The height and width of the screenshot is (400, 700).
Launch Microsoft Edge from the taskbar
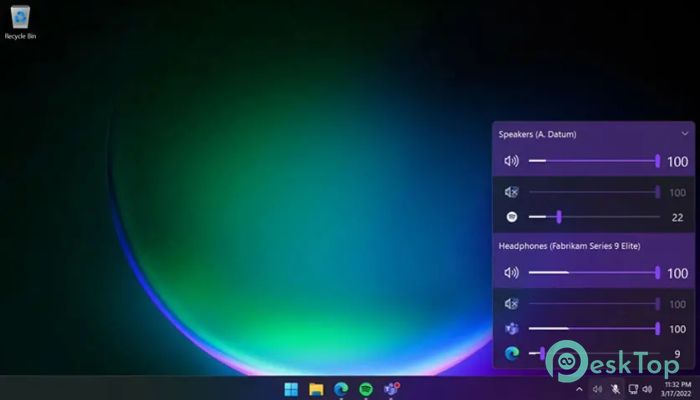click(341, 389)
